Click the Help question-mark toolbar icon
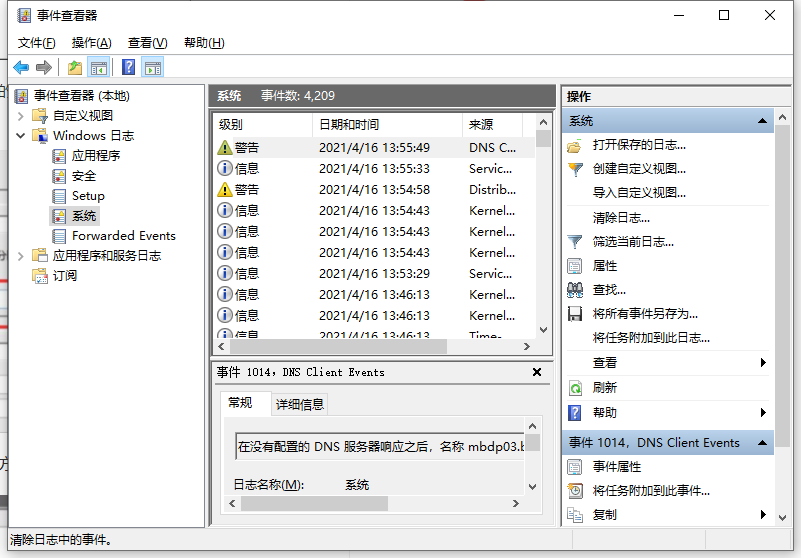Viewport: 801px width, 558px height. [x=128, y=67]
